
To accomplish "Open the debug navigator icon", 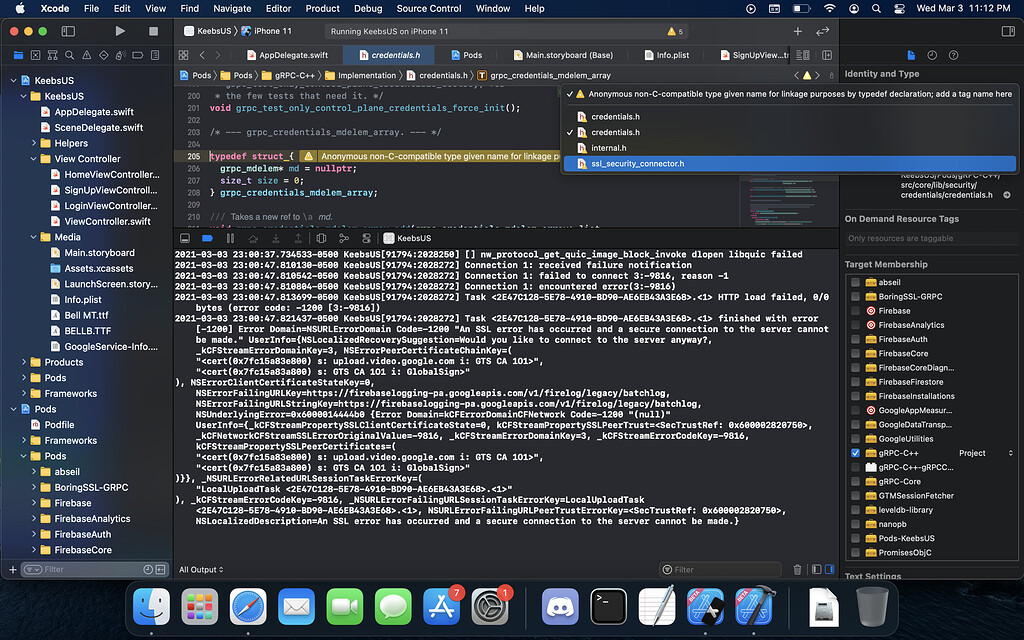I will click(x=120, y=55).
